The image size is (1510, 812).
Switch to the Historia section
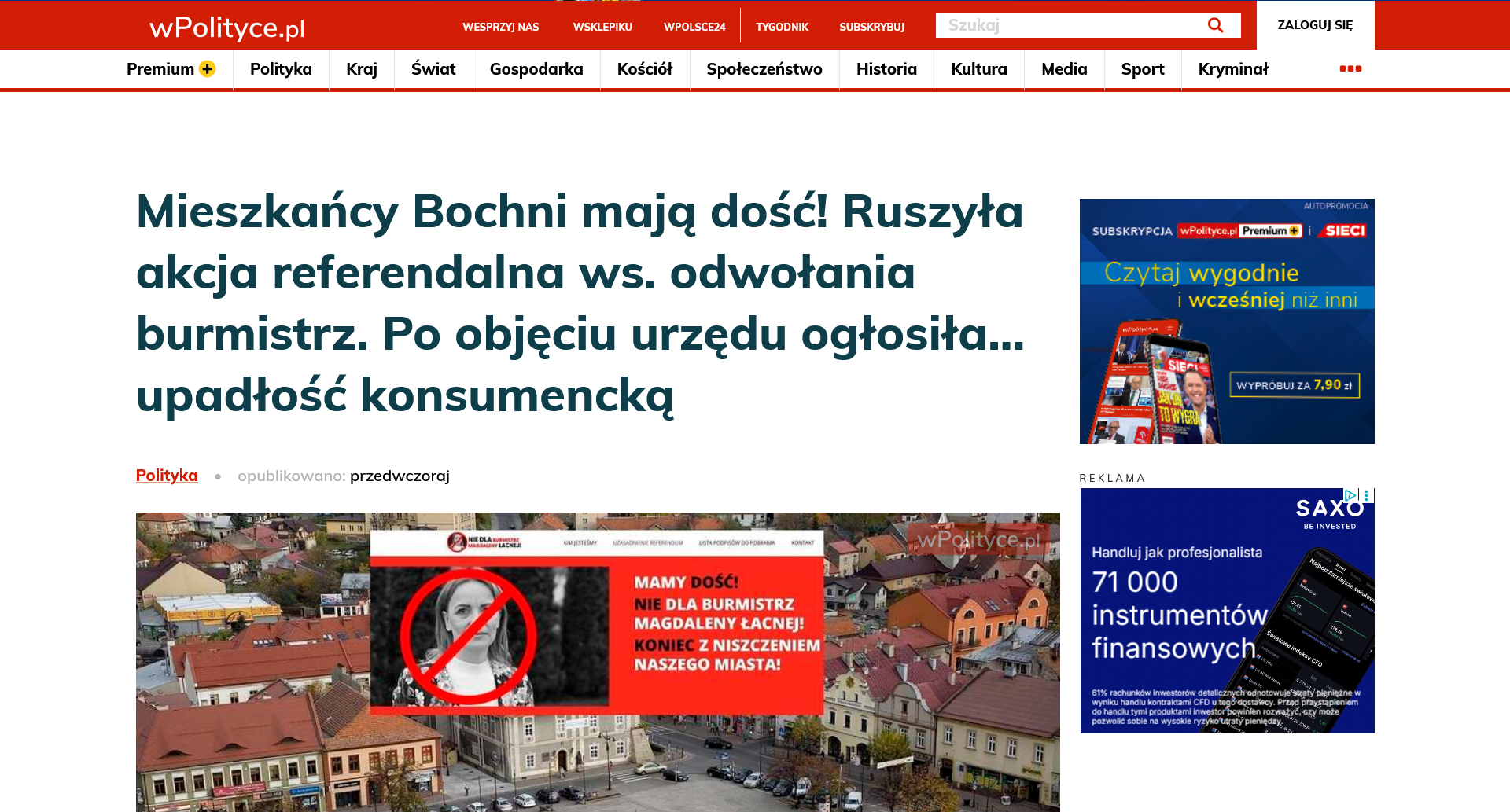(886, 69)
